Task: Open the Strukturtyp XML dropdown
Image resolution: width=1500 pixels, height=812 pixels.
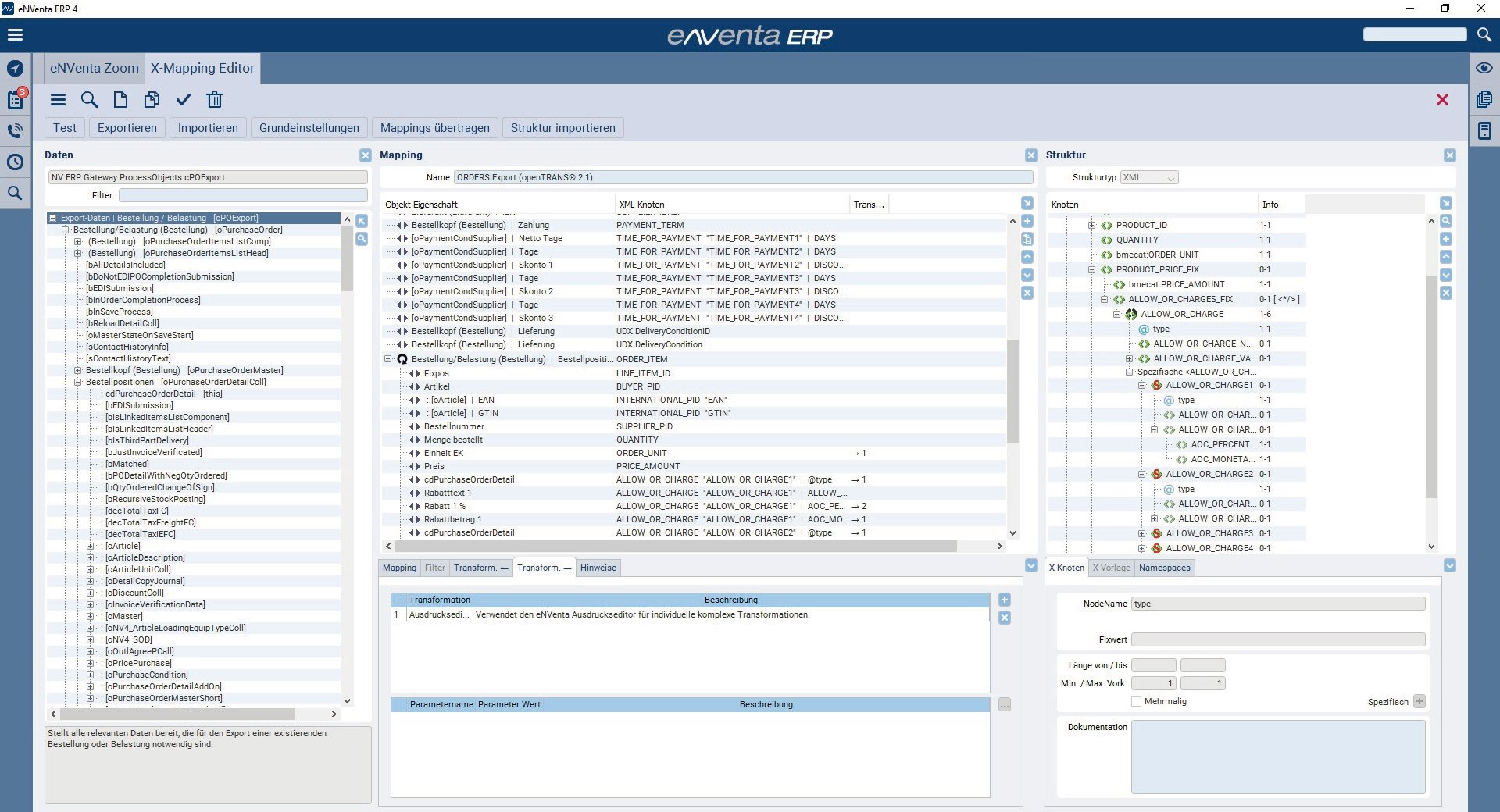Action: pyautogui.click(x=1149, y=178)
